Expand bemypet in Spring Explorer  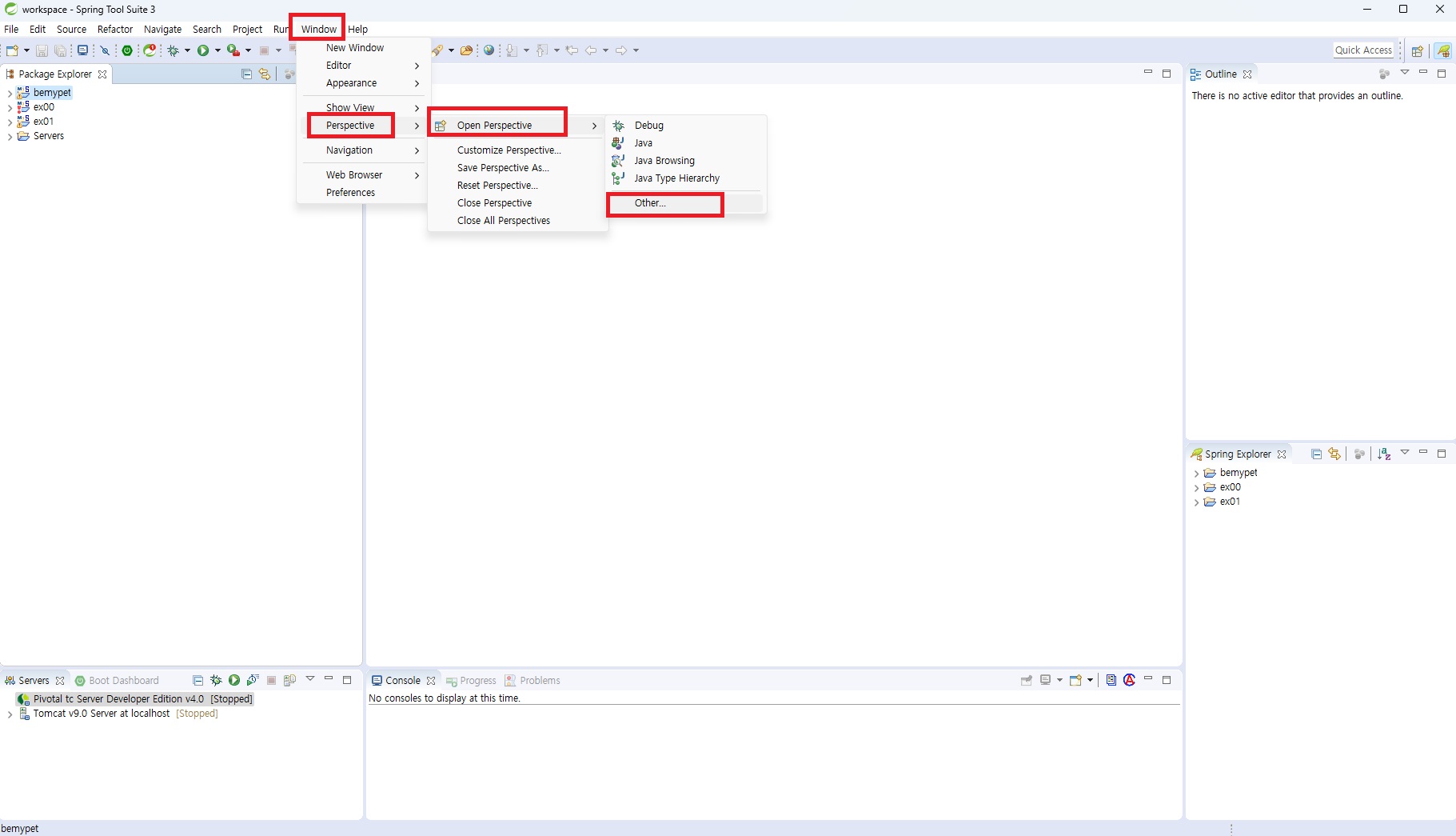[x=1196, y=474]
